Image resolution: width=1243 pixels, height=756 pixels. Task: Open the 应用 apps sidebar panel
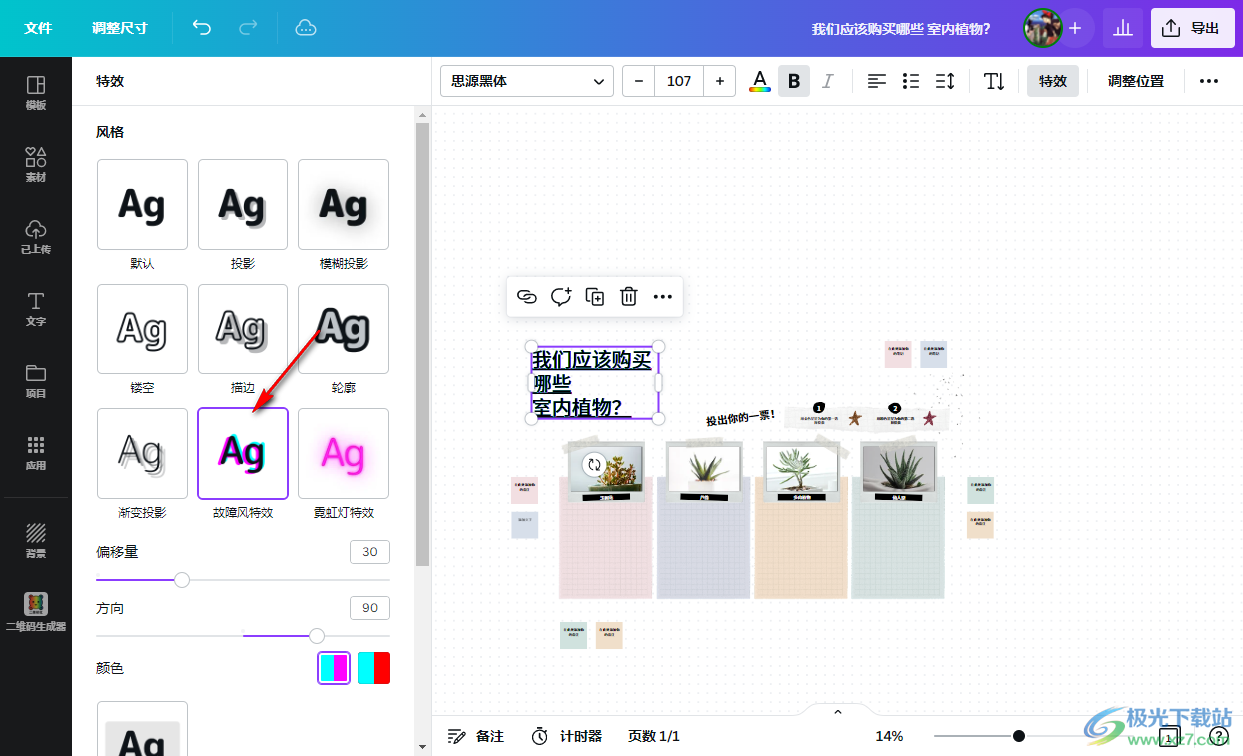(x=36, y=453)
